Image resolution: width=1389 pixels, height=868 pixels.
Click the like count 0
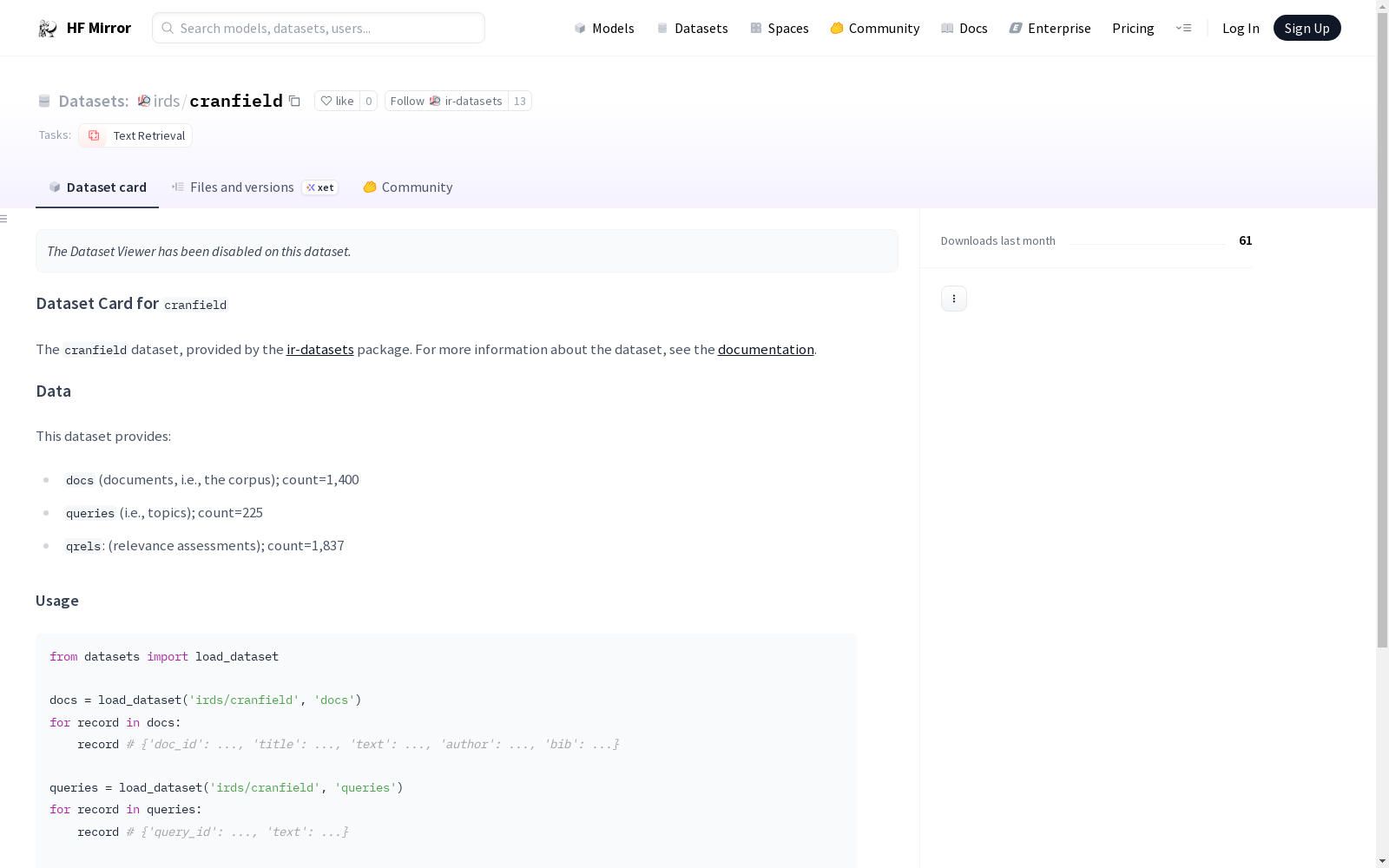click(x=369, y=101)
